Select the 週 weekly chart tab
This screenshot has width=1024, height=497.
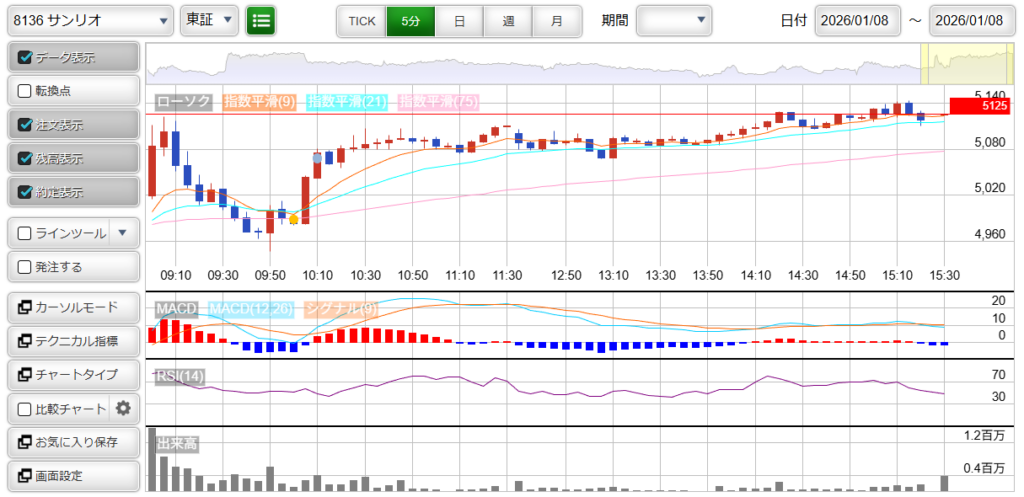[x=508, y=20]
